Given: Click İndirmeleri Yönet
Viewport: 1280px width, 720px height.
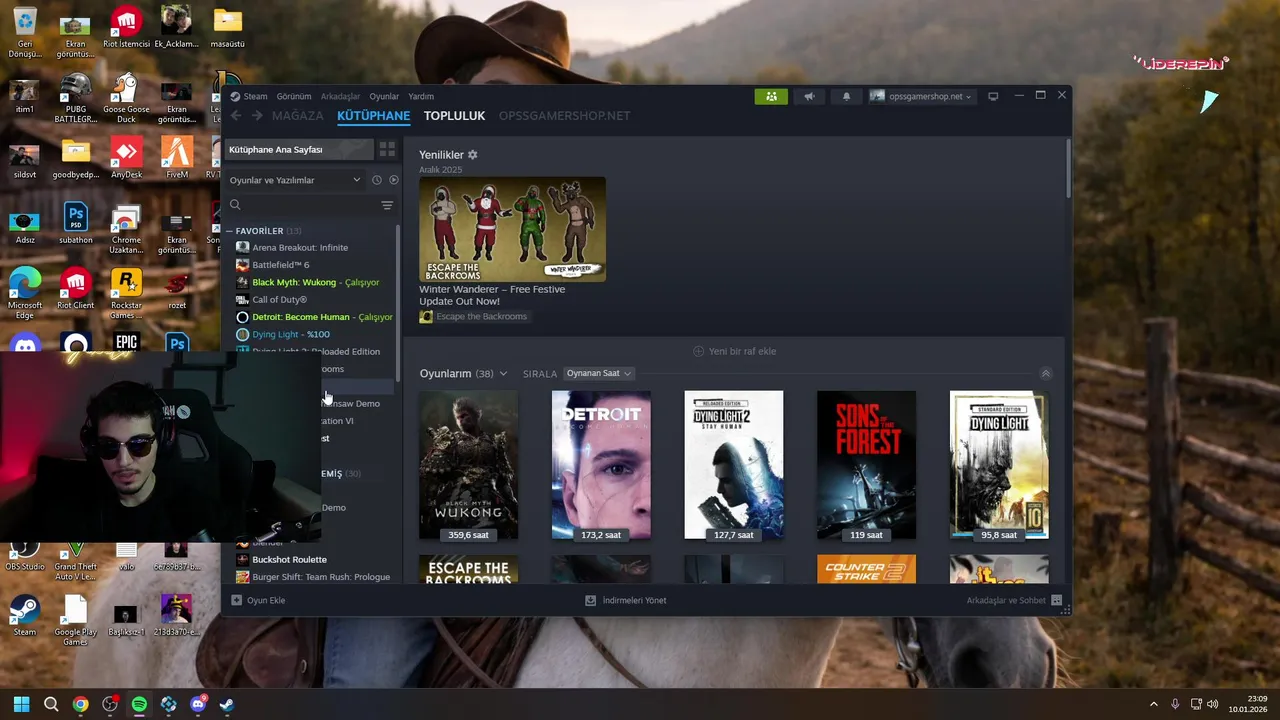Looking at the screenshot, I should click(626, 600).
